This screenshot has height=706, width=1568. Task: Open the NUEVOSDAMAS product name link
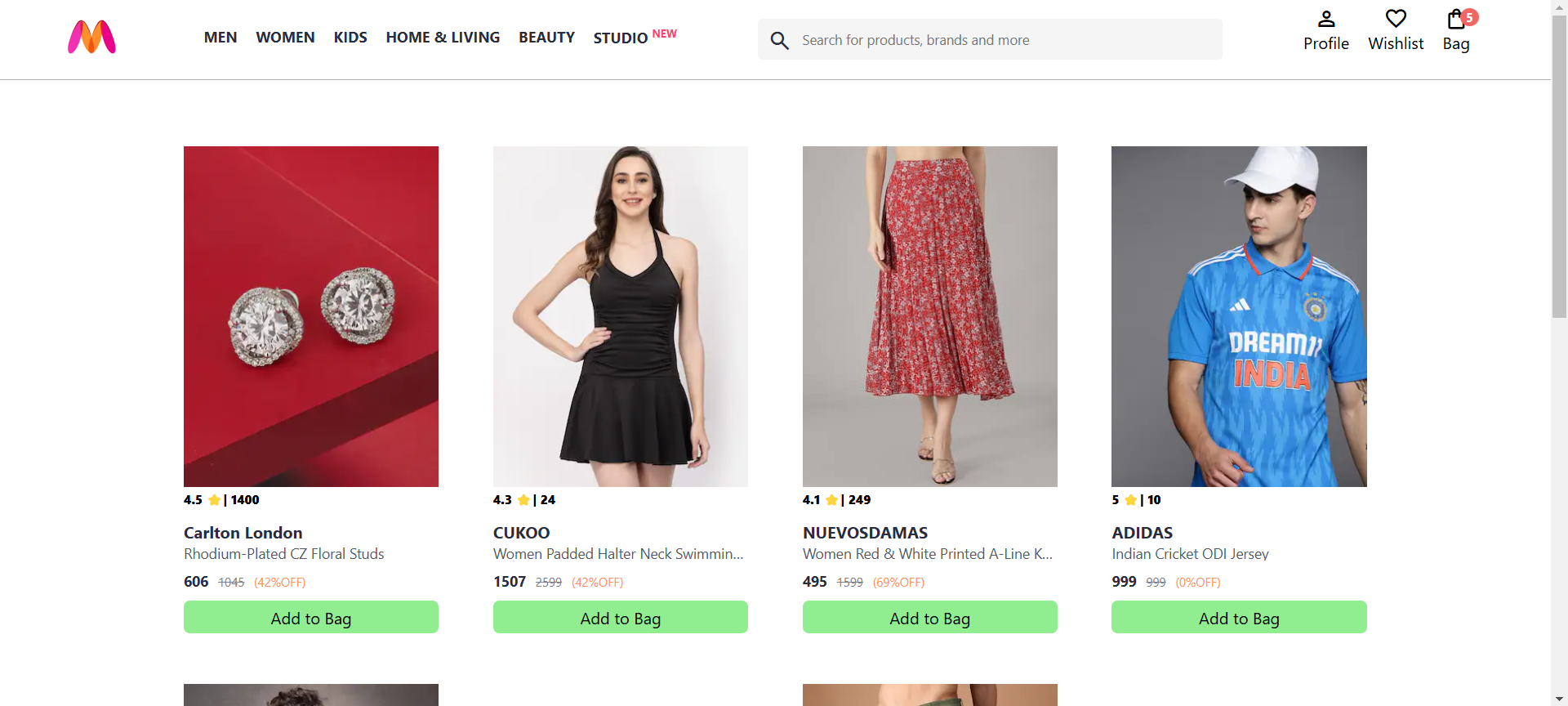pyautogui.click(x=864, y=532)
